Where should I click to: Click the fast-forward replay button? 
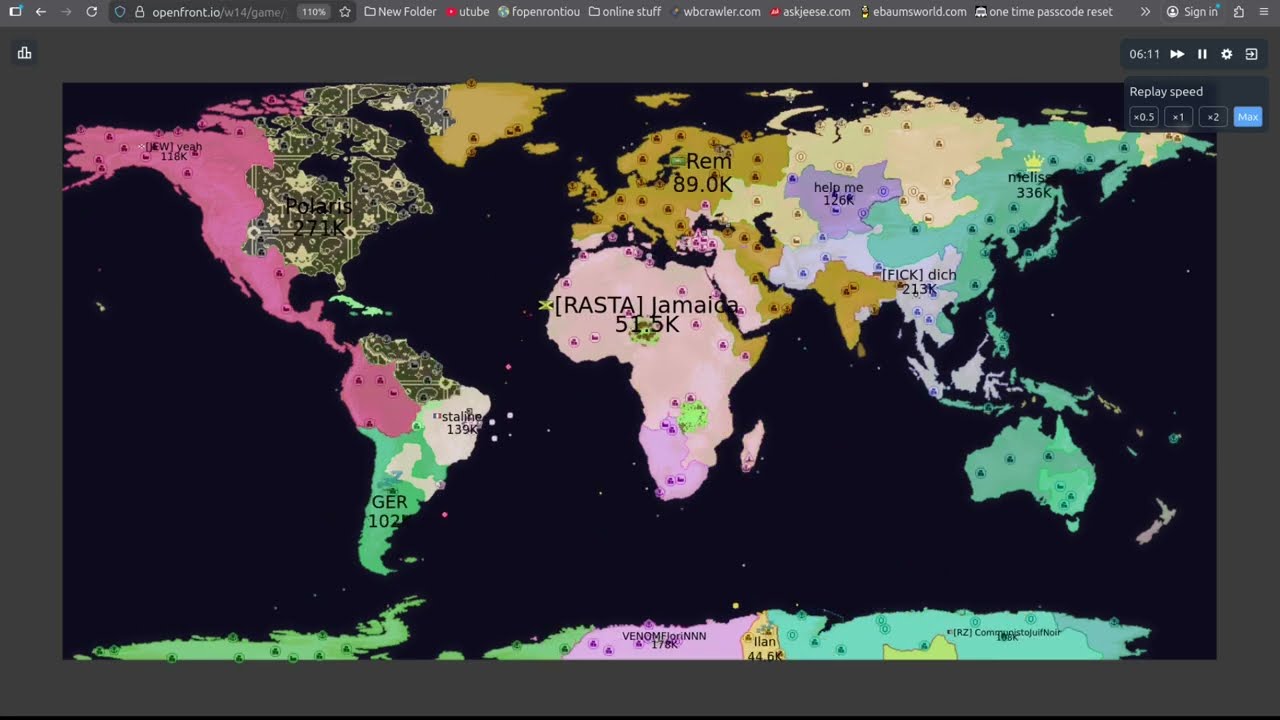(x=1177, y=54)
